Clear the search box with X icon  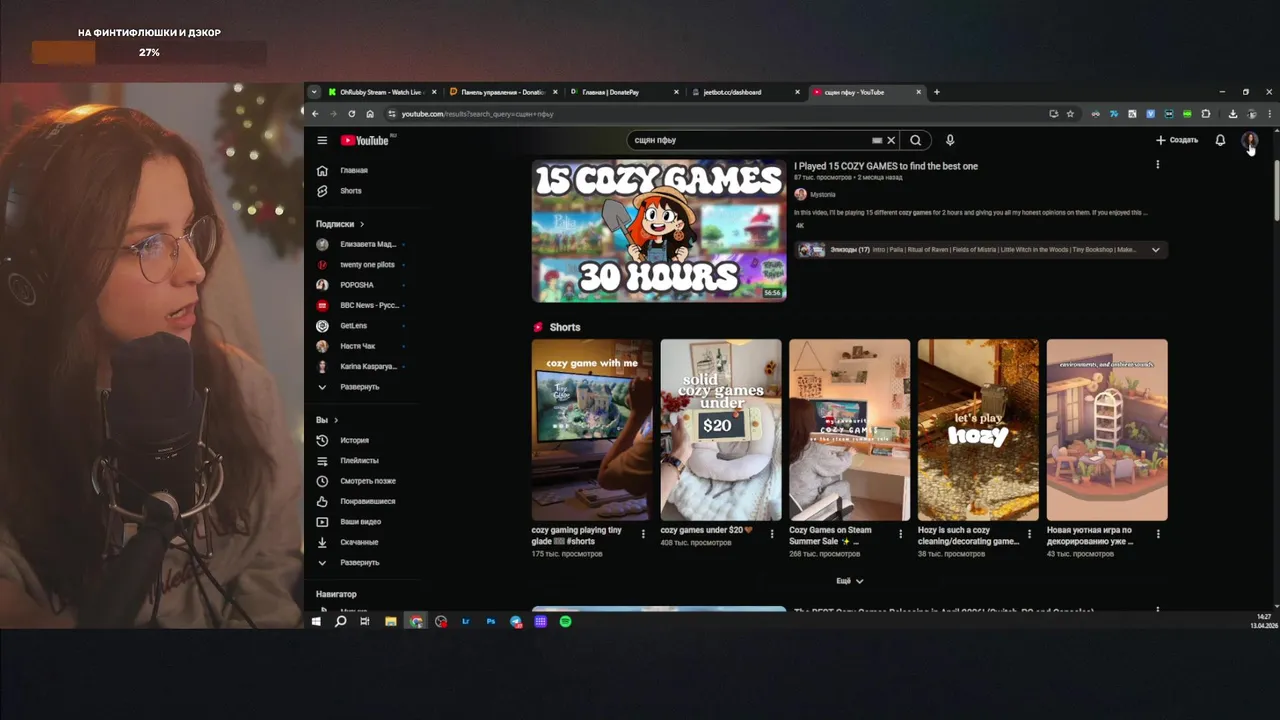pos(891,140)
